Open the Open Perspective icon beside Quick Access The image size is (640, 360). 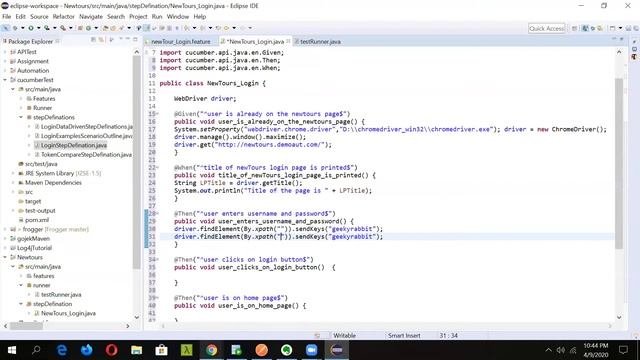coord(574,28)
